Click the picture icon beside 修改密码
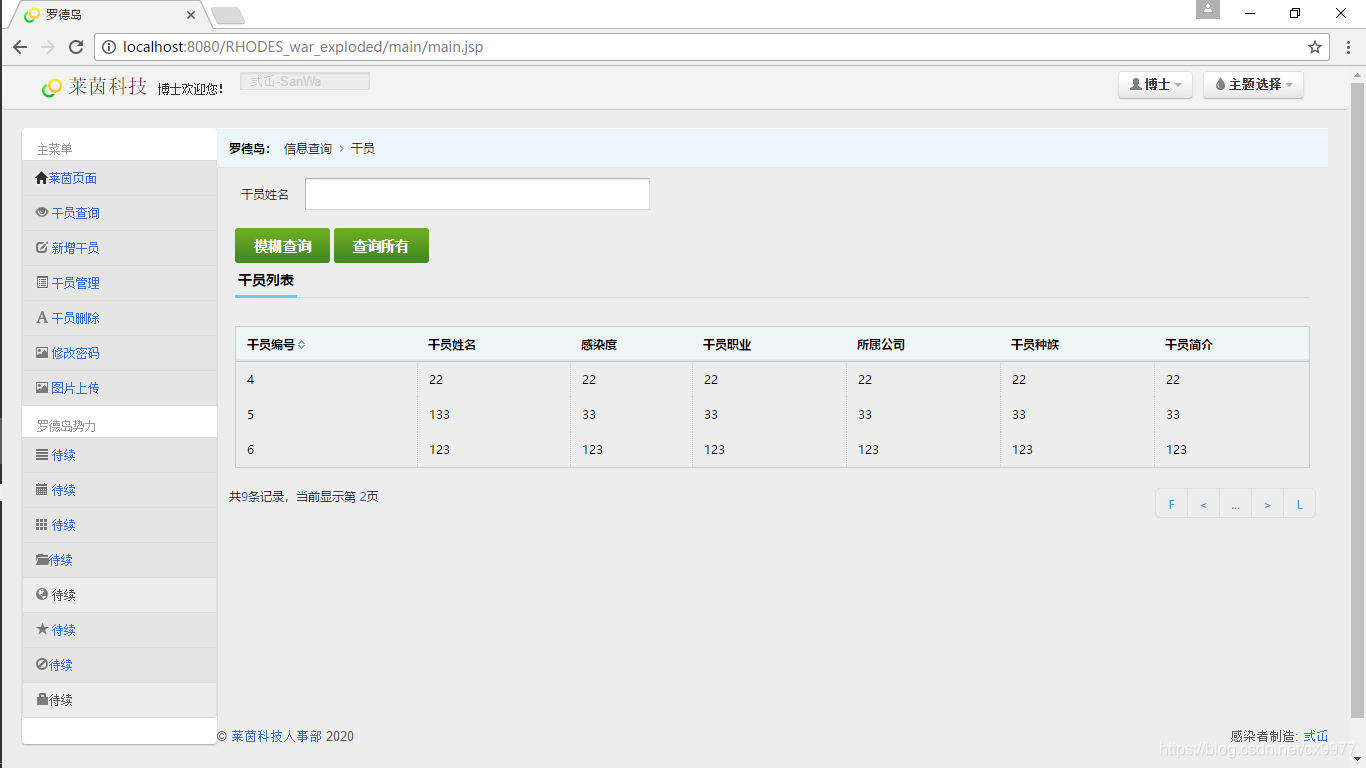 pyautogui.click(x=42, y=352)
